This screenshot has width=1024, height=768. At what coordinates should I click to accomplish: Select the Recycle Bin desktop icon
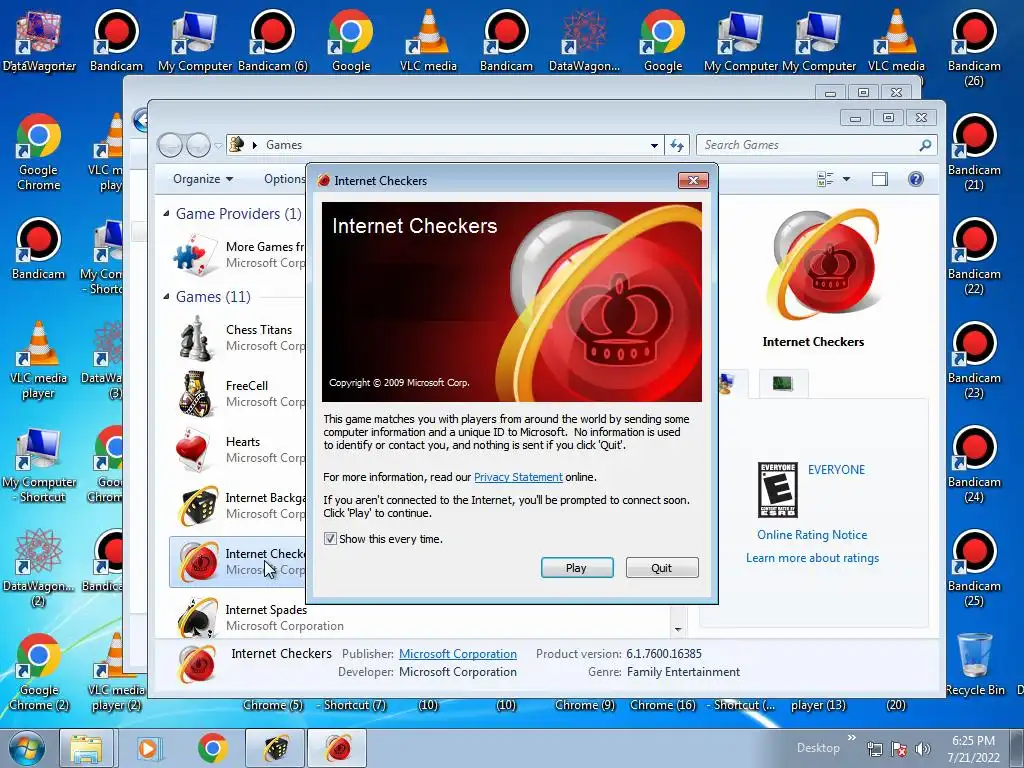975,664
